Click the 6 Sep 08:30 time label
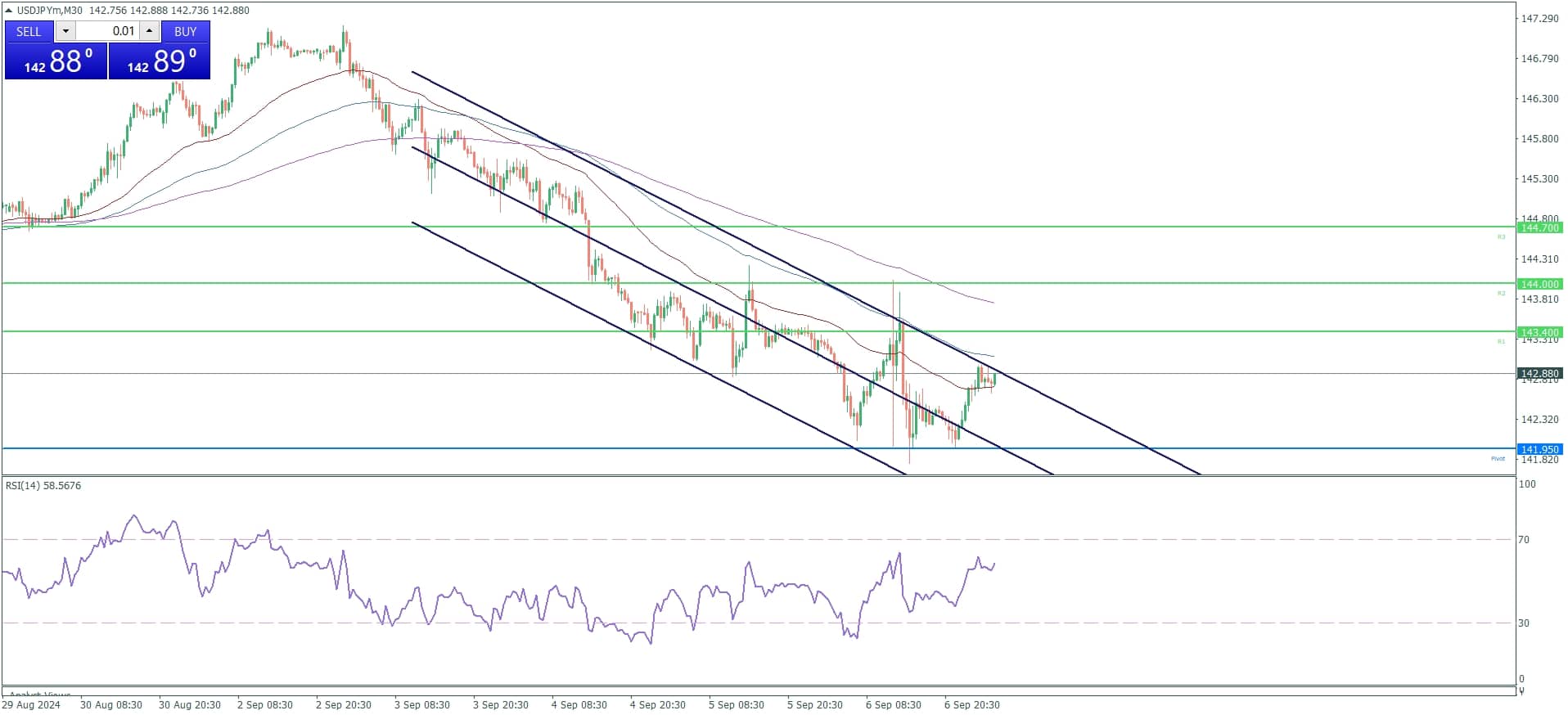 [x=894, y=704]
